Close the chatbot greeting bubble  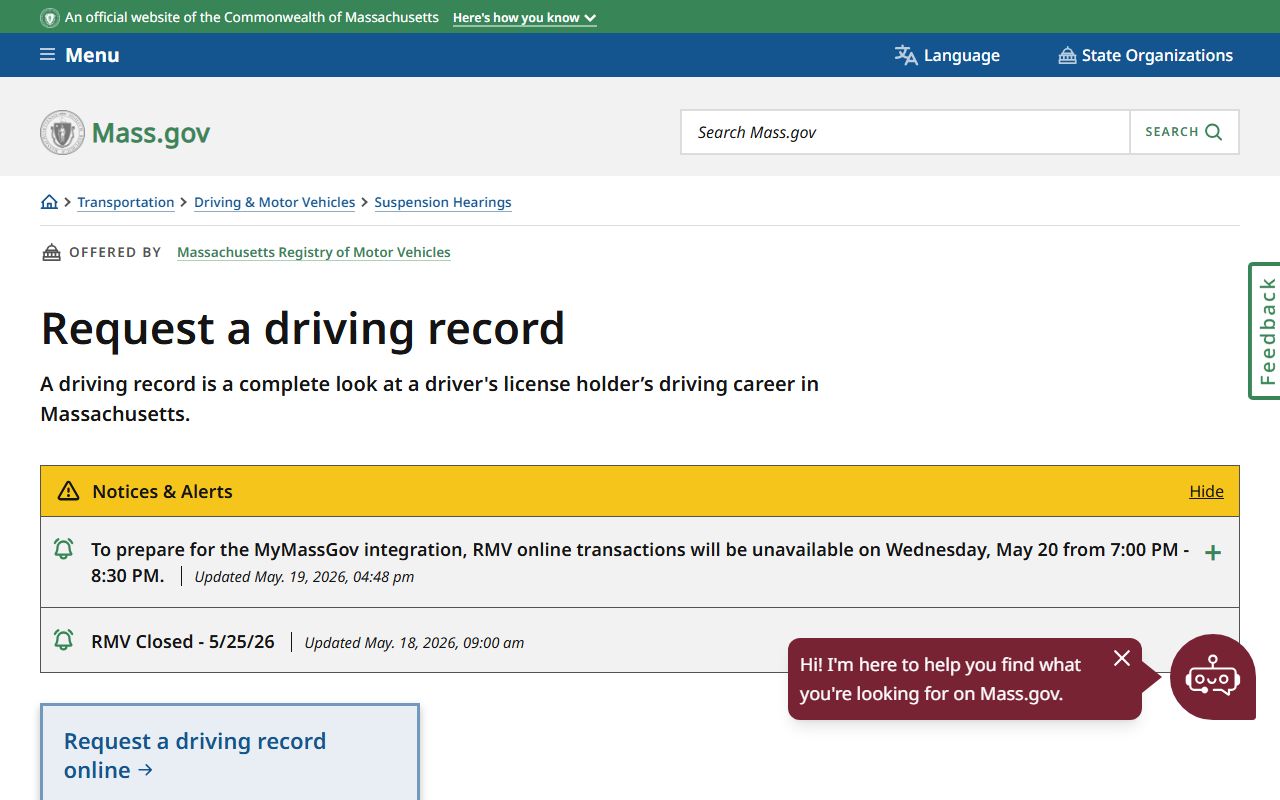[1122, 658]
